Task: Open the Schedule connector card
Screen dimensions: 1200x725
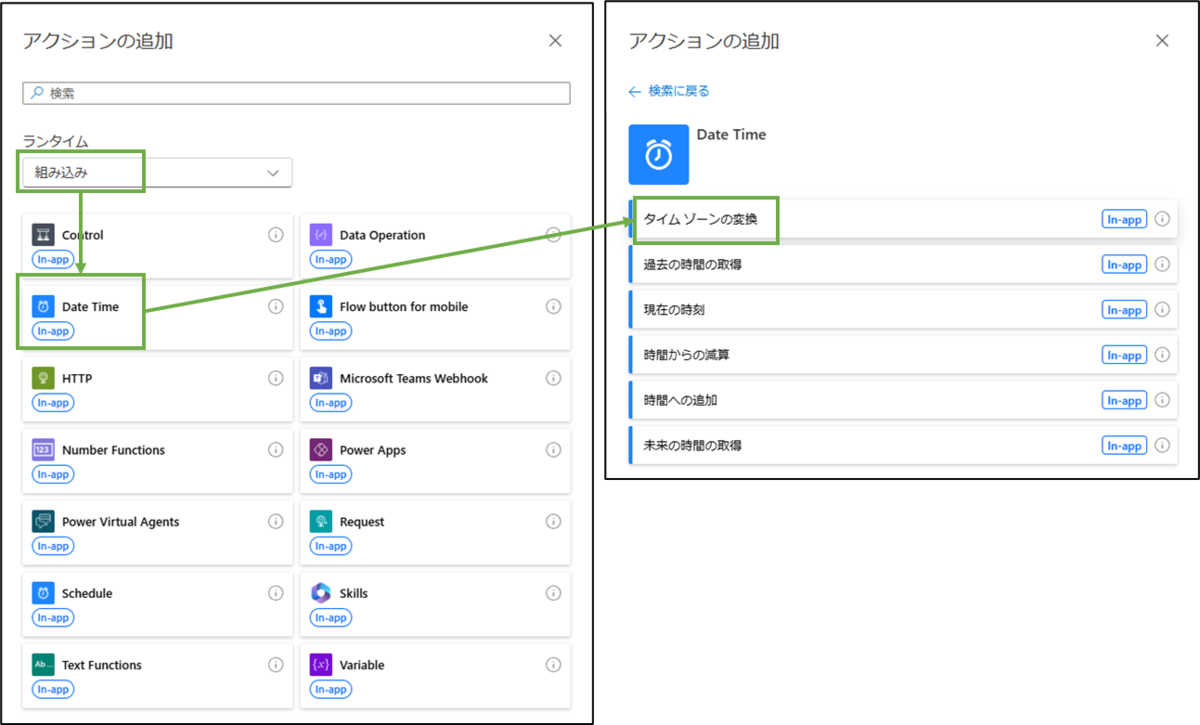Action: point(158,604)
